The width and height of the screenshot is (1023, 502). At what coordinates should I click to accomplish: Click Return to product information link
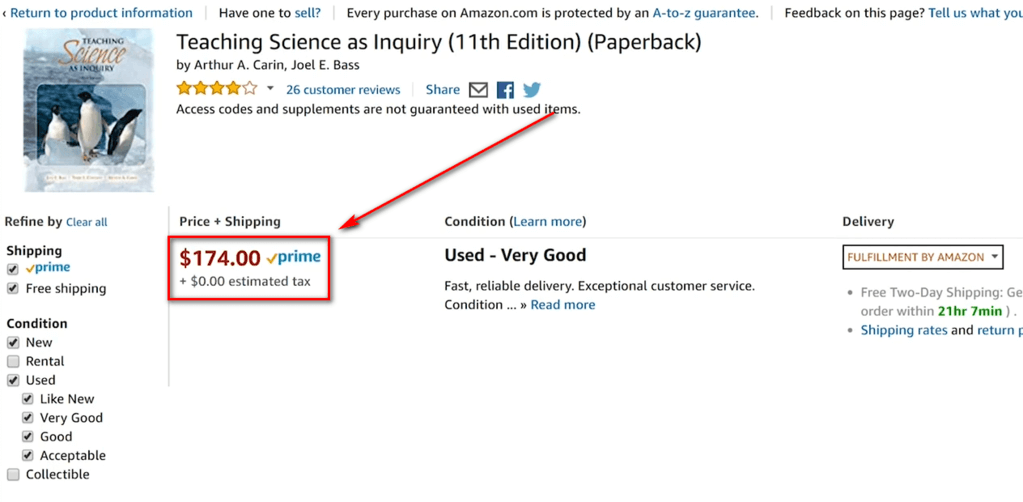click(x=101, y=13)
